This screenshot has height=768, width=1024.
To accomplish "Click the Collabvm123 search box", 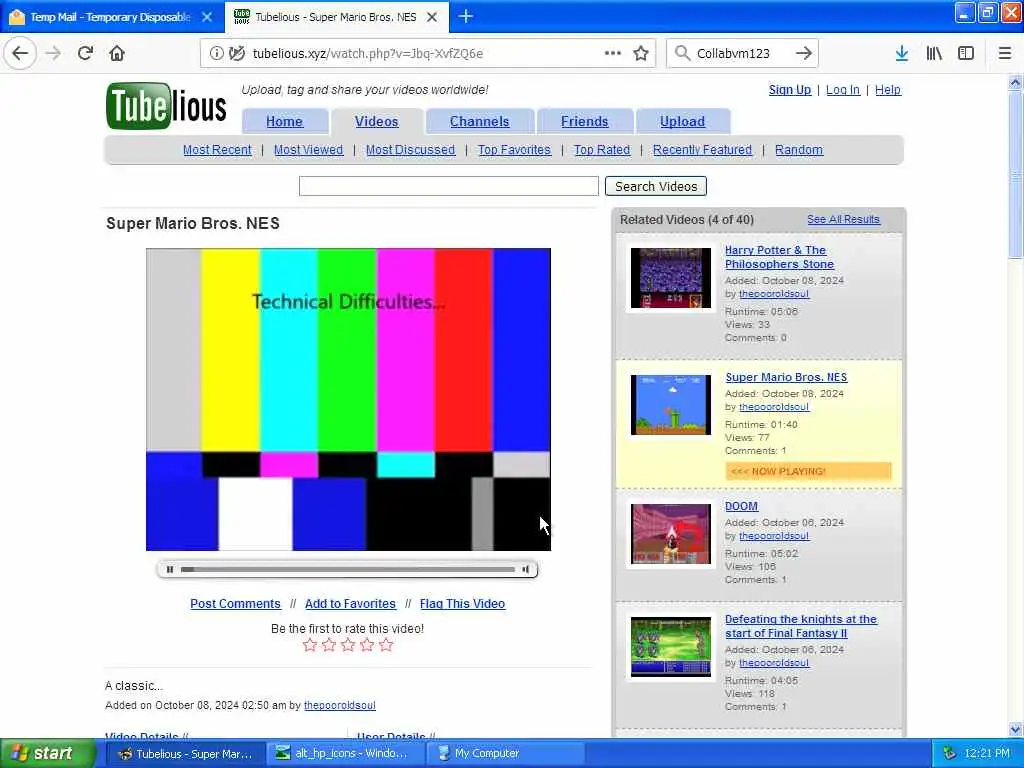I will (x=742, y=53).
